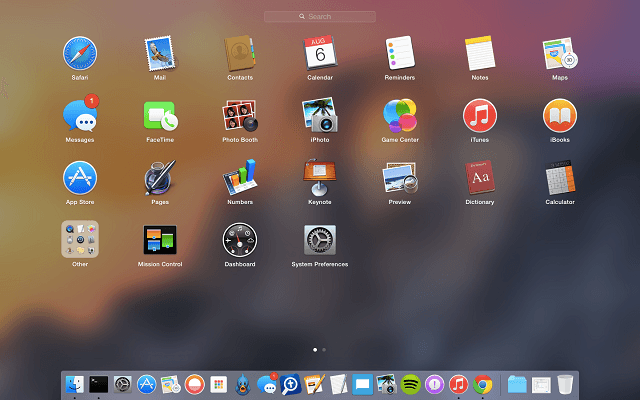The image size is (640, 400).
Task: Open the Trash in the Dock
Action: (565, 384)
